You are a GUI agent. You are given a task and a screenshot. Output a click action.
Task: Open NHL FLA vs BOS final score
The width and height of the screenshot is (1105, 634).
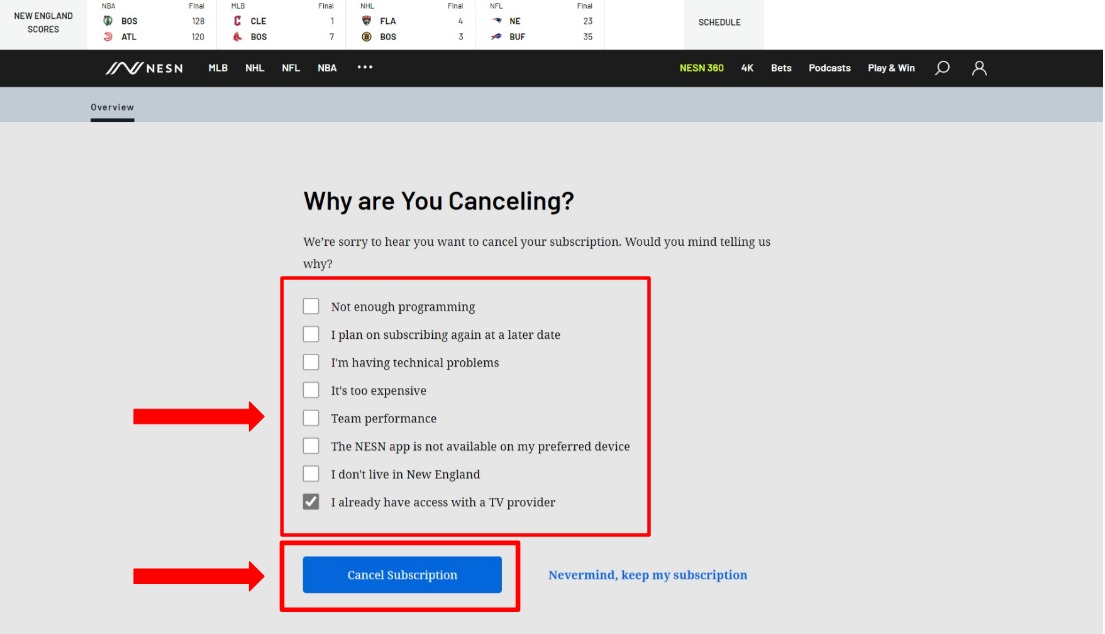411,24
